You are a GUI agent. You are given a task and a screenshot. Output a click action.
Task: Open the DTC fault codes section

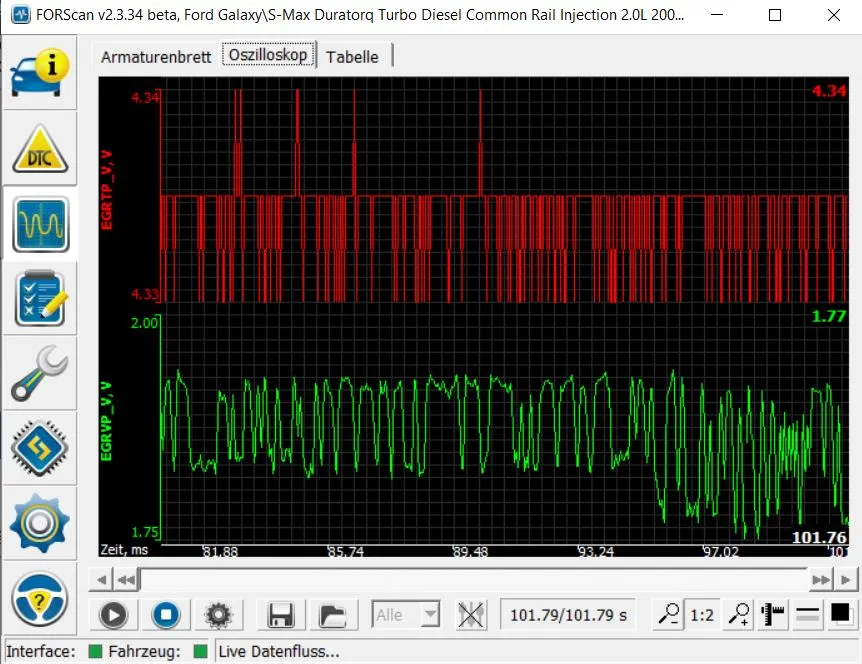pos(40,149)
